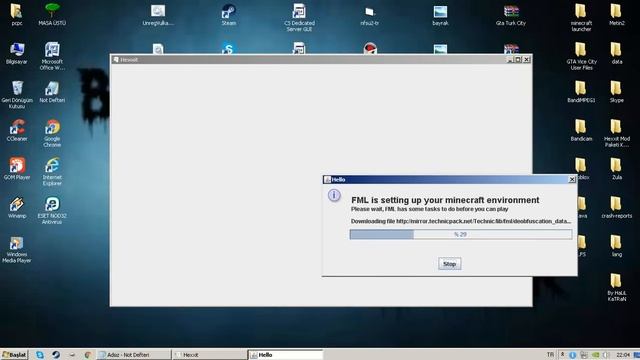Select the Hexxit Mod Paketi folder

[616, 133]
